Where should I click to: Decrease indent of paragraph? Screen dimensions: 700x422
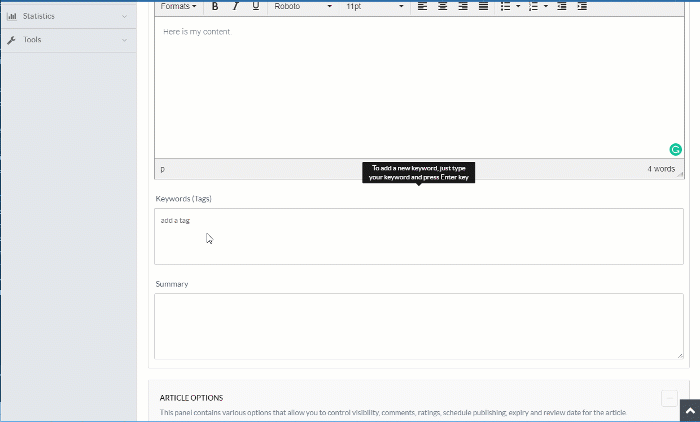pyautogui.click(x=562, y=6)
